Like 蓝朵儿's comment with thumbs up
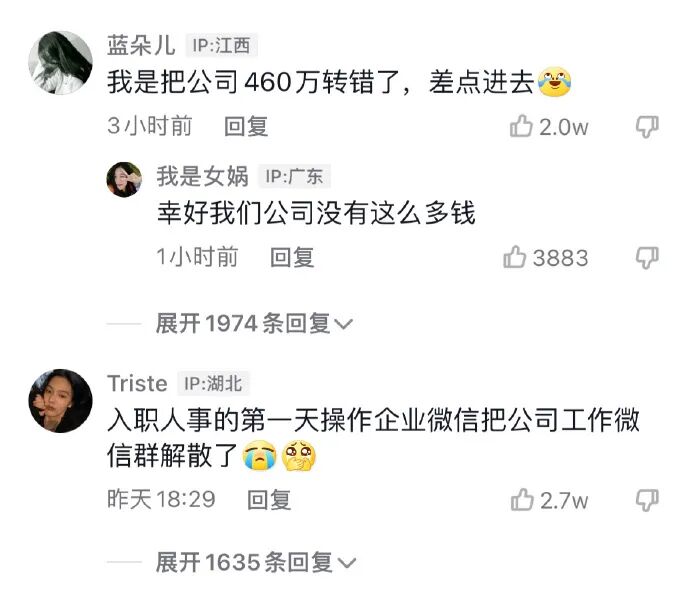Image resolution: width=690 pixels, height=589 pixels. pyautogui.click(x=521, y=126)
